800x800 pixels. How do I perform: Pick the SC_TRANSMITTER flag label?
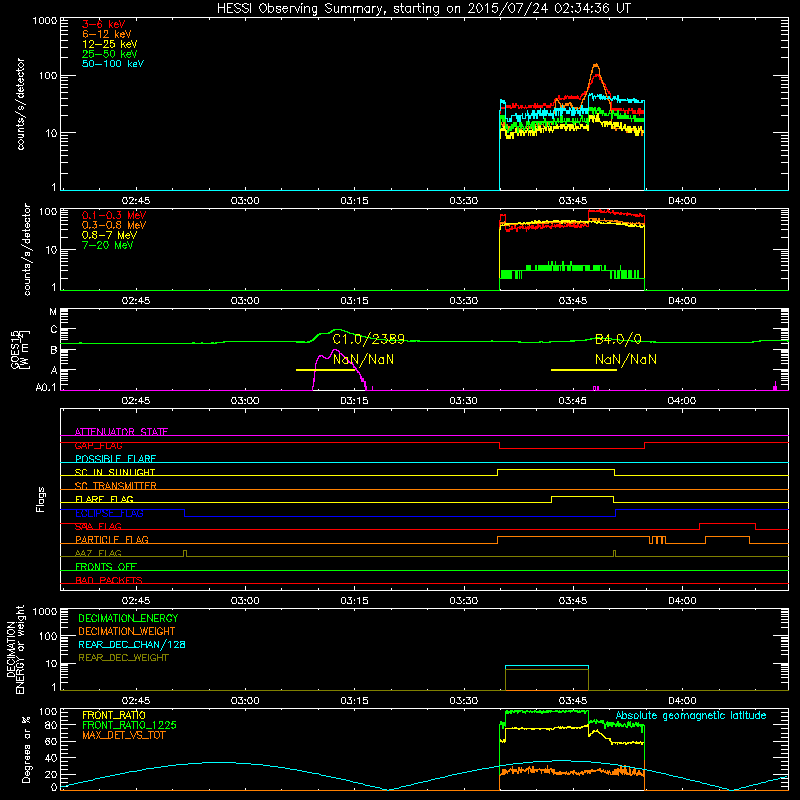(116, 486)
